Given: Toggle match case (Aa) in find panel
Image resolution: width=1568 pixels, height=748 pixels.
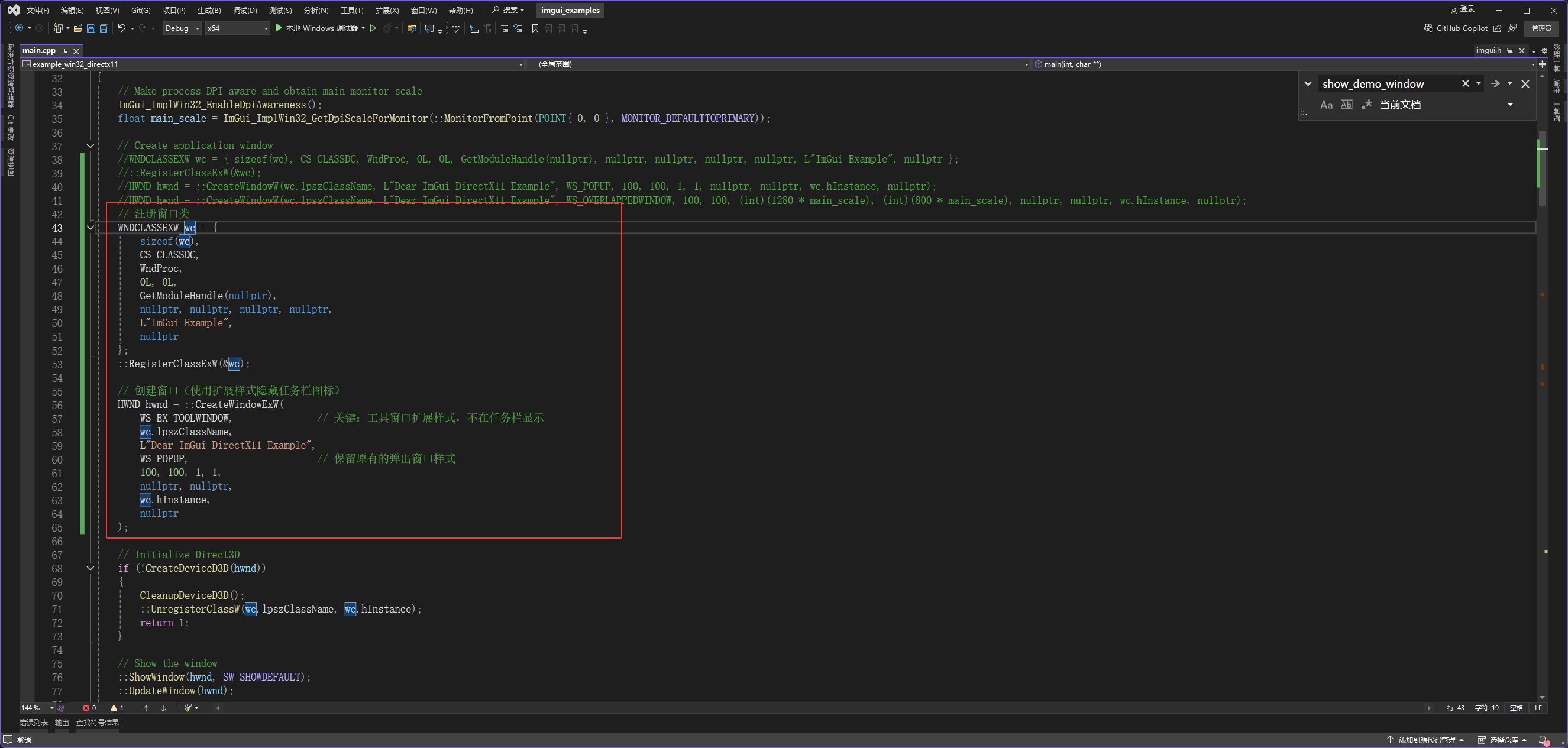Looking at the screenshot, I should pyautogui.click(x=1326, y=105).
